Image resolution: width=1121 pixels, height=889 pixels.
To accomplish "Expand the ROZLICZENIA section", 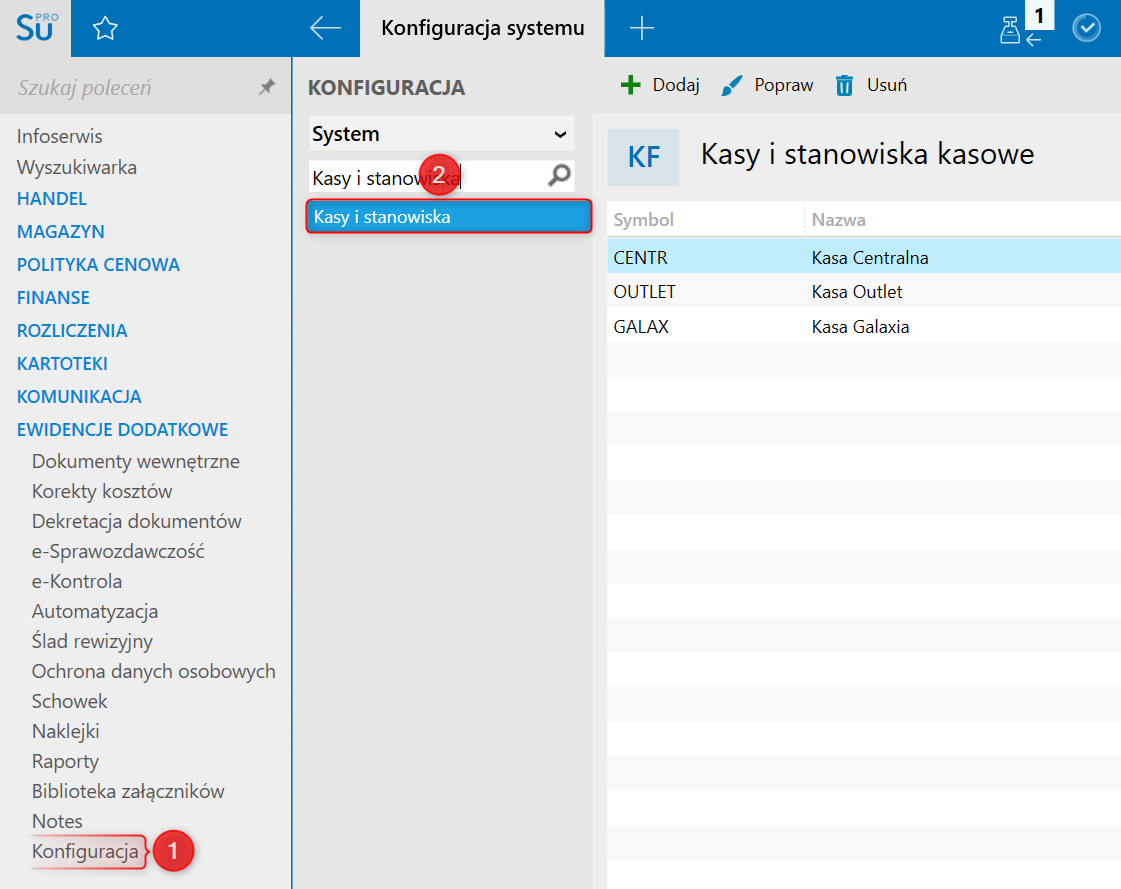I will click(x=71, y=330).
